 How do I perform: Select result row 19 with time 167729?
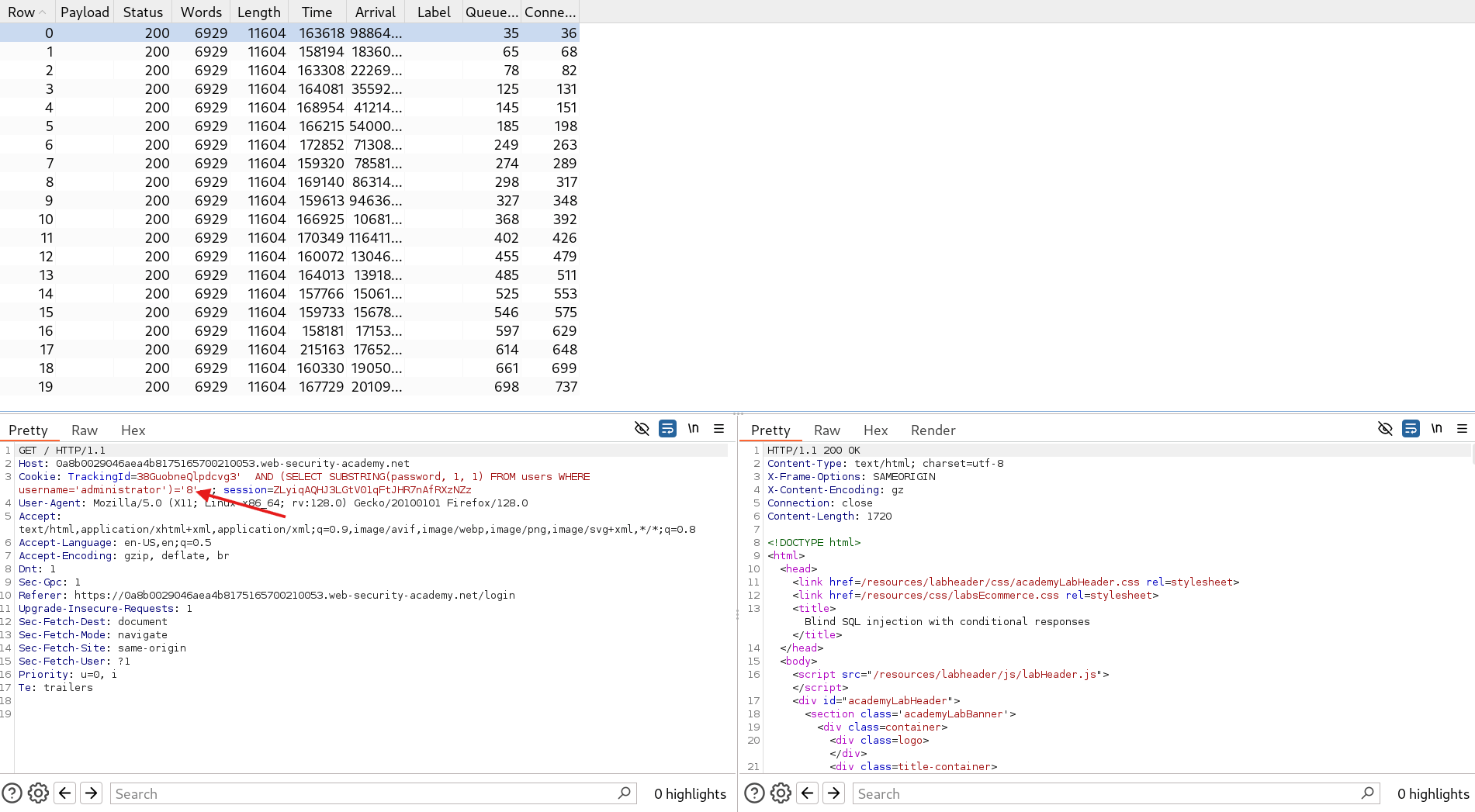tap(289, 386)
